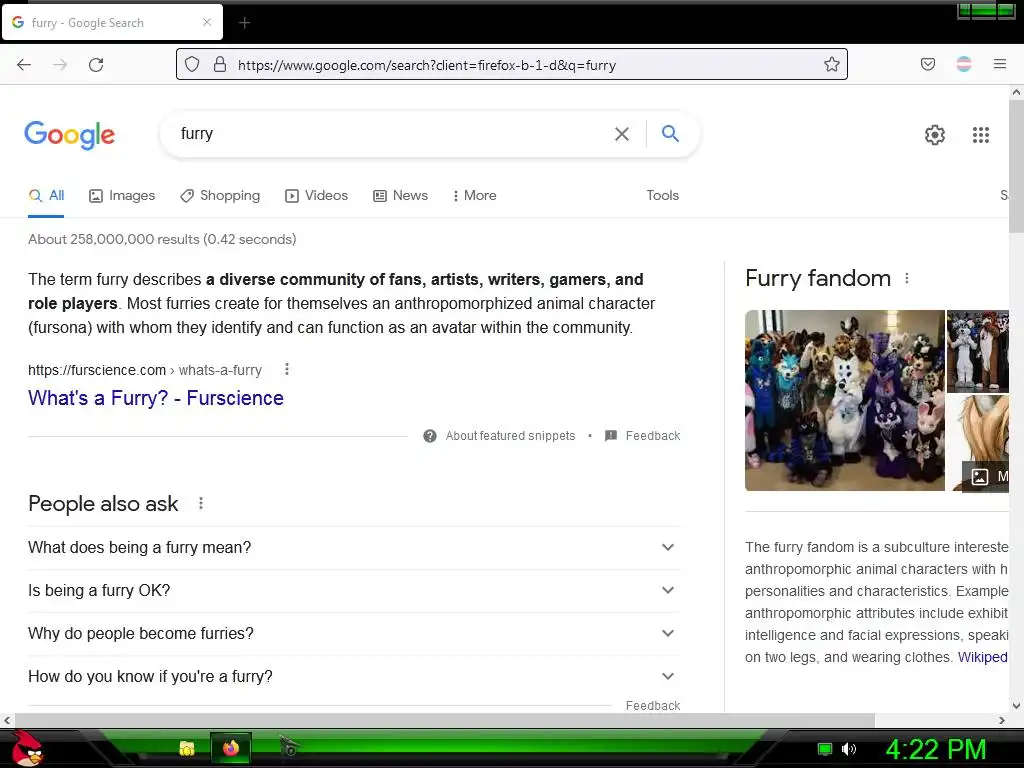This screenshot has height=768, width=1024.
Task: Open options dots beside furscience.com result
Action: pyautogui.click(x=287, y=370)
